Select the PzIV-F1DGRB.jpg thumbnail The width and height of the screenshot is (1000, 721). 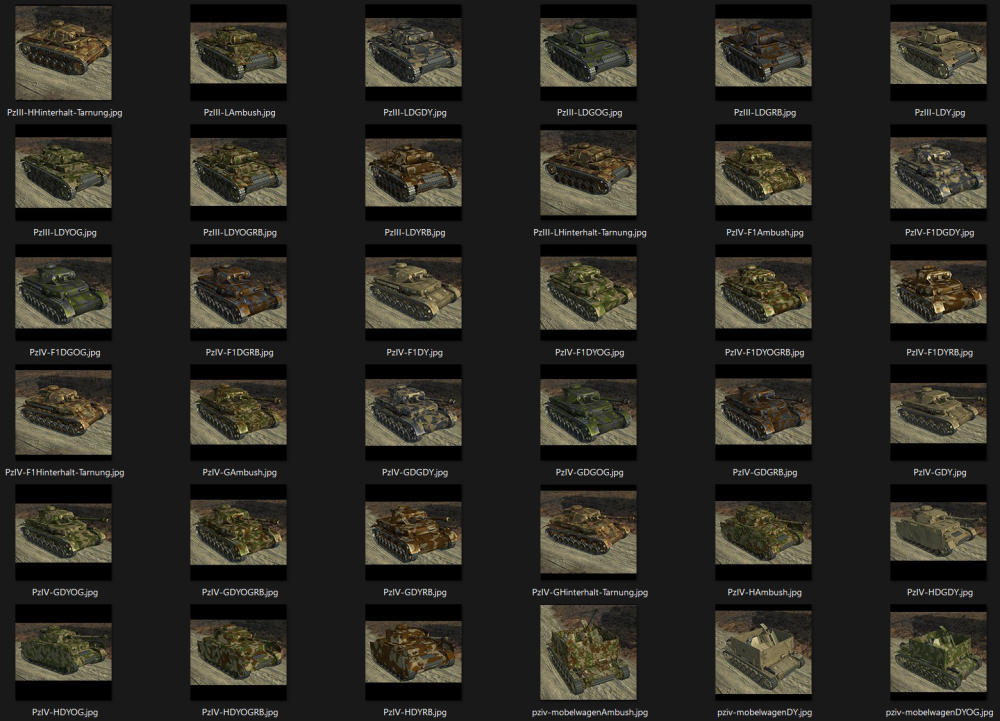(x=238, y=293)
